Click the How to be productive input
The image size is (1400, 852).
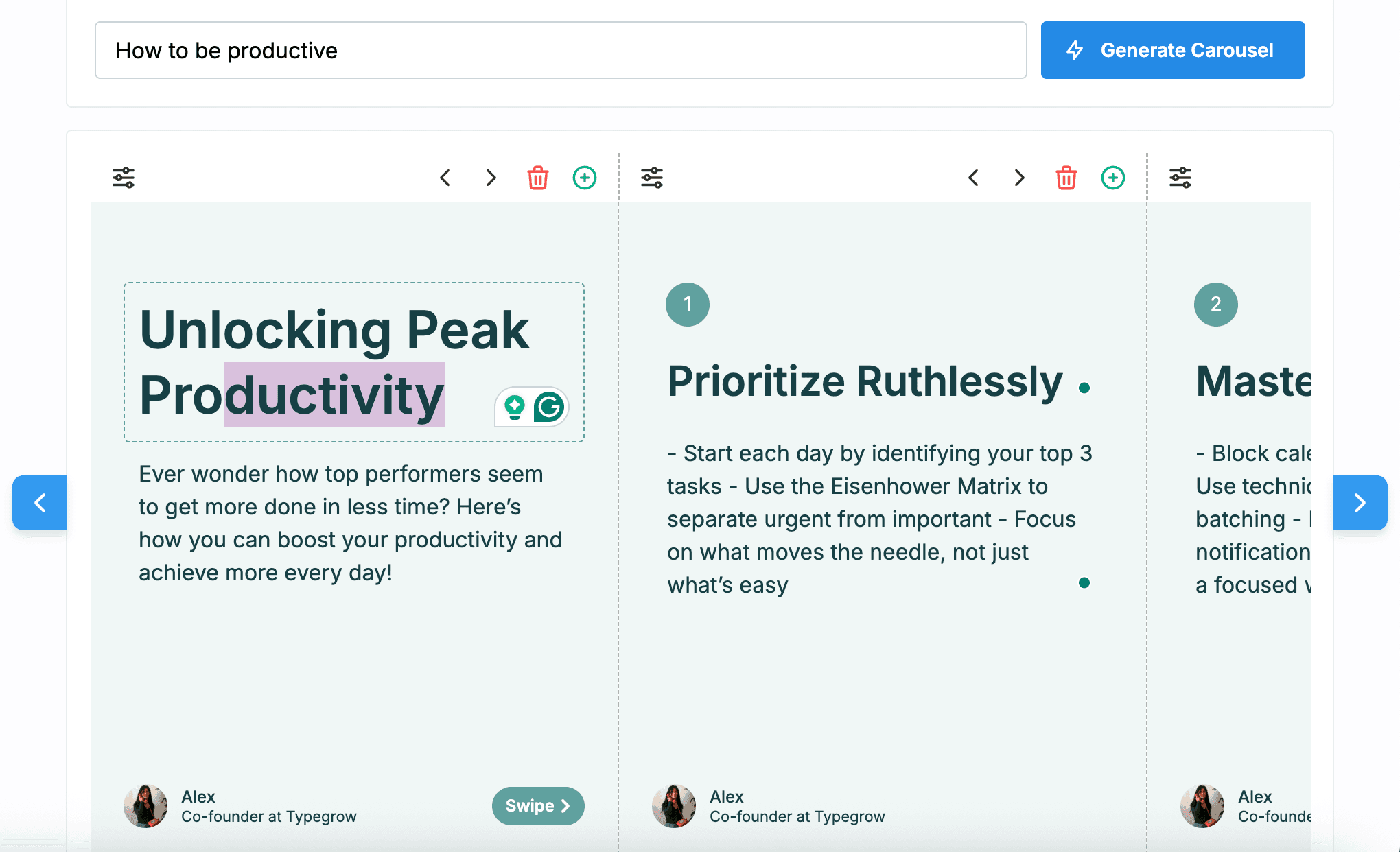click(x=560, y=50)
